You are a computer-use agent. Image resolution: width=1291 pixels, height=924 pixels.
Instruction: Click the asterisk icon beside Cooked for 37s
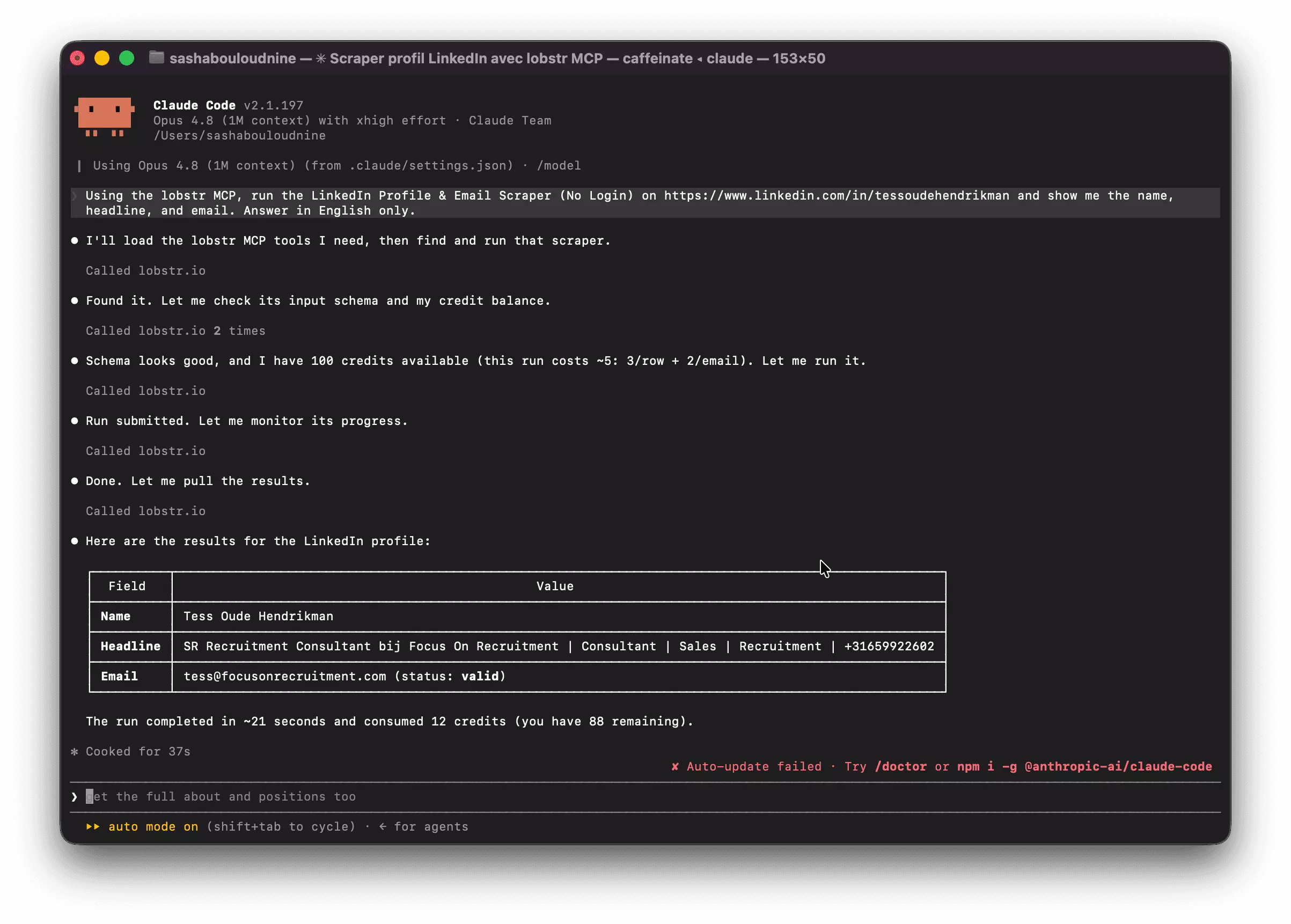tap(74, 752)
